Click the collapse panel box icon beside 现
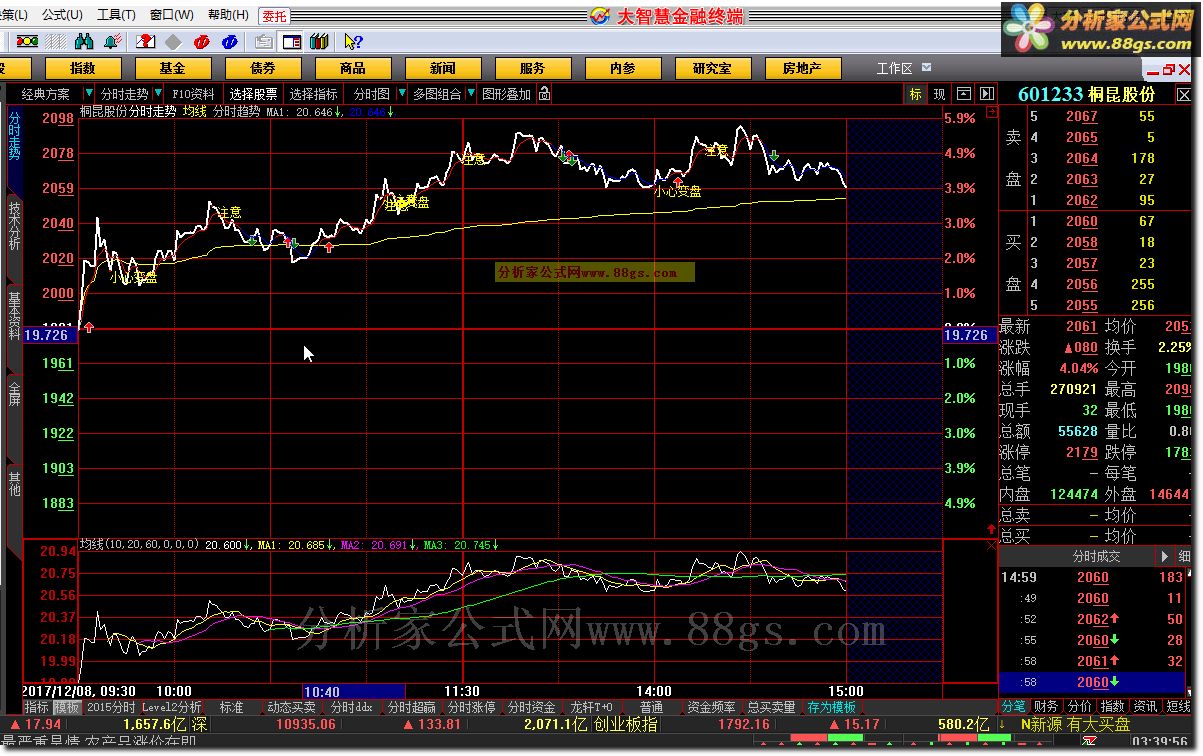This screenshot has height=756, width=1203. point(964,94)
